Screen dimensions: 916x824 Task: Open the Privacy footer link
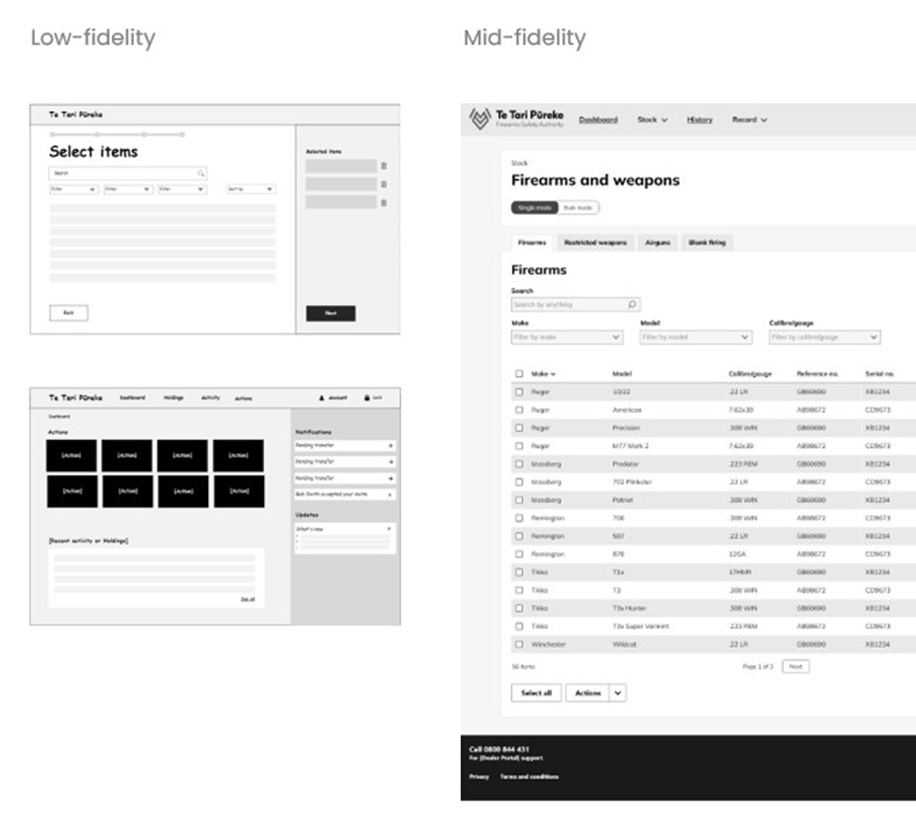[479, 777]
